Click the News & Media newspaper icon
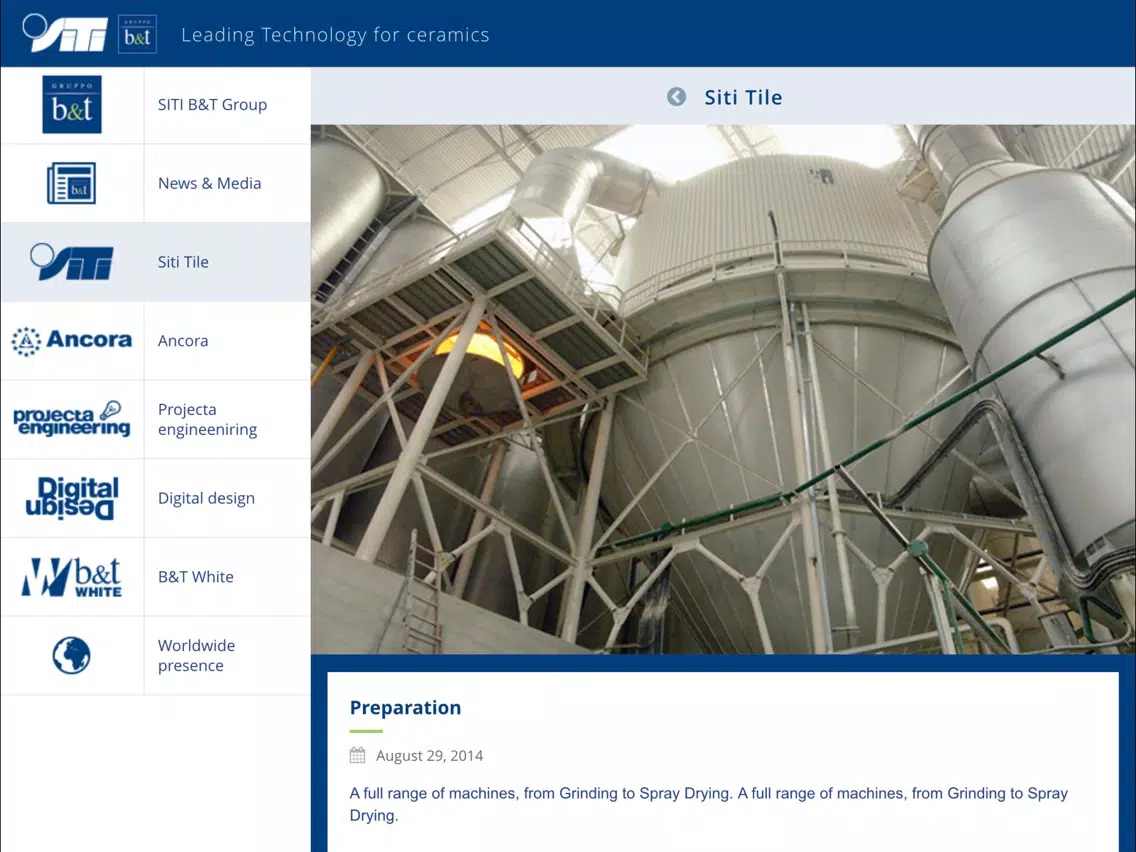 [72, 183]
